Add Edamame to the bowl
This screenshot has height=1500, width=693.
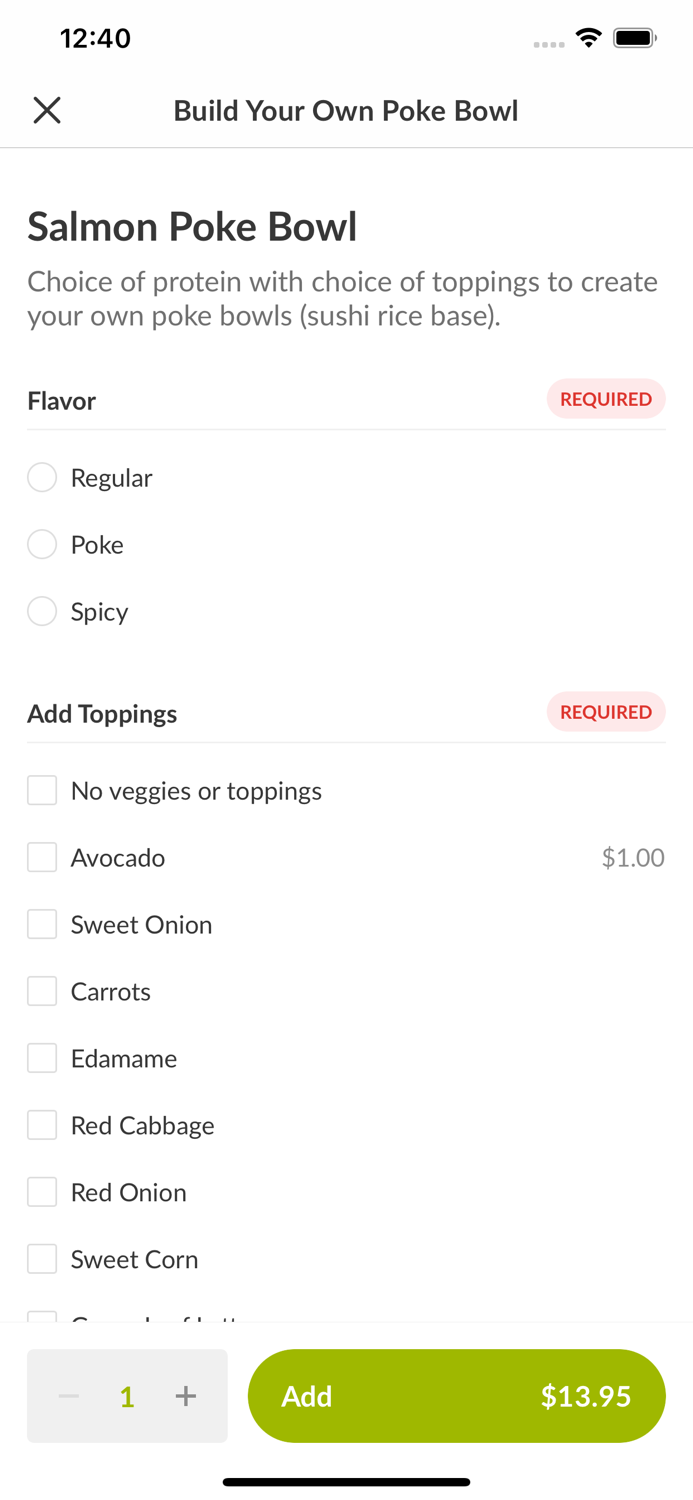pyautogui.click(x=41, y=1058)
